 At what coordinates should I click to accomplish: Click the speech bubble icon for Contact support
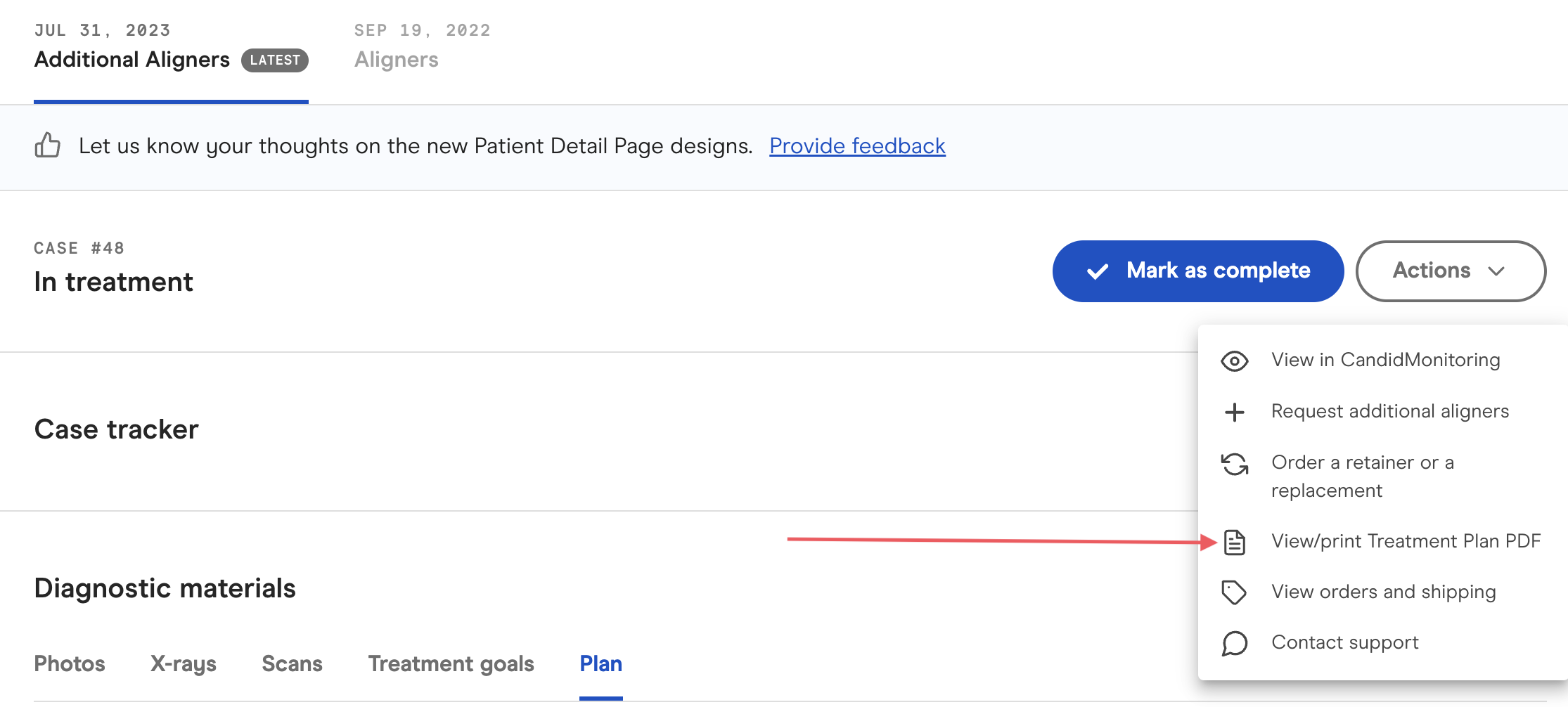coord(1235,643)
